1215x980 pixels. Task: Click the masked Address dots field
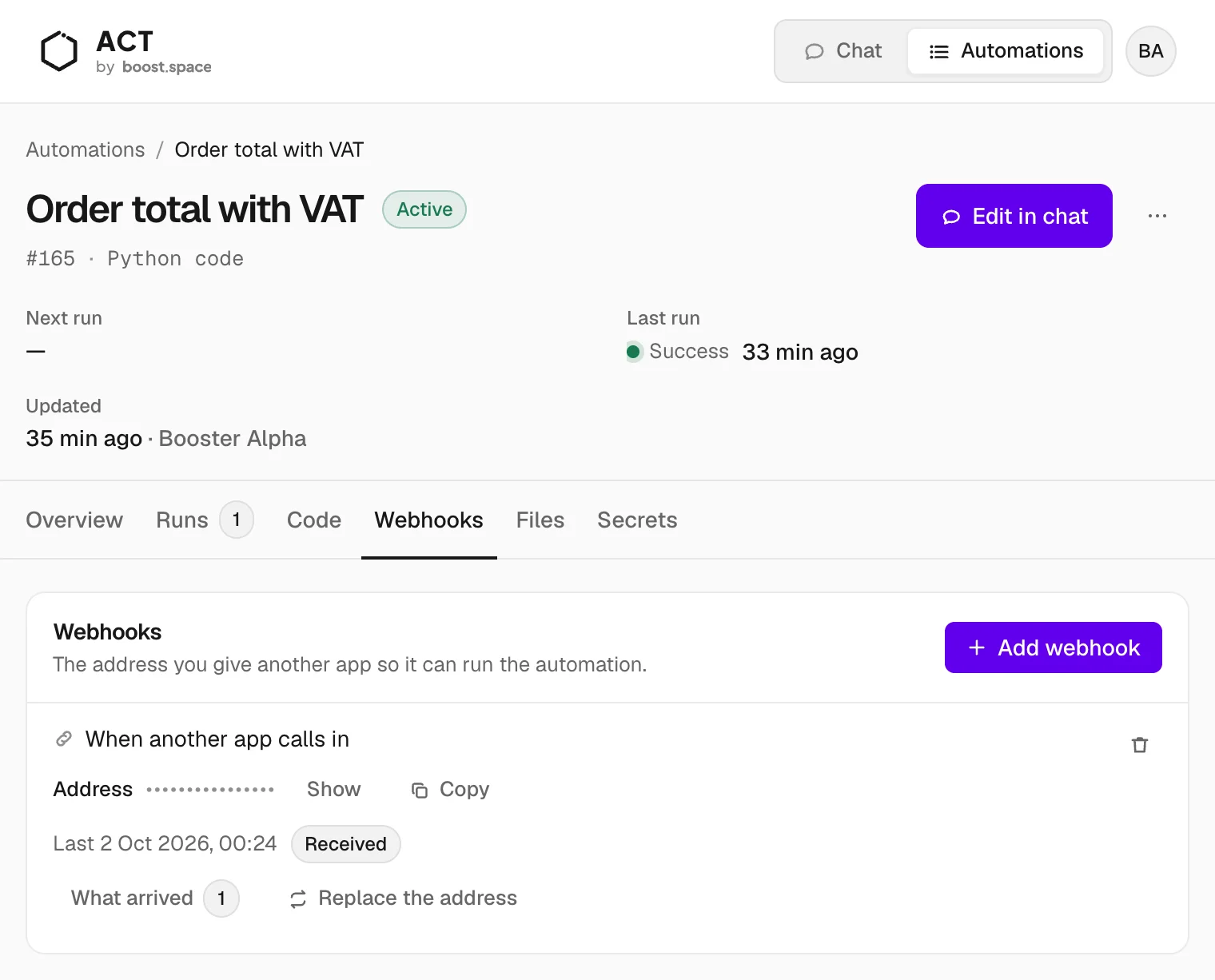(210, 790)
